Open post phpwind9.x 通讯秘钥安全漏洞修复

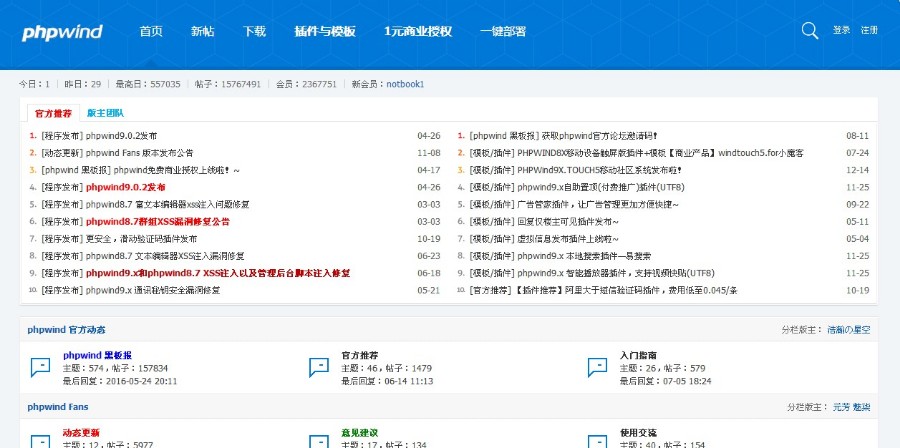tap(153, 290)
